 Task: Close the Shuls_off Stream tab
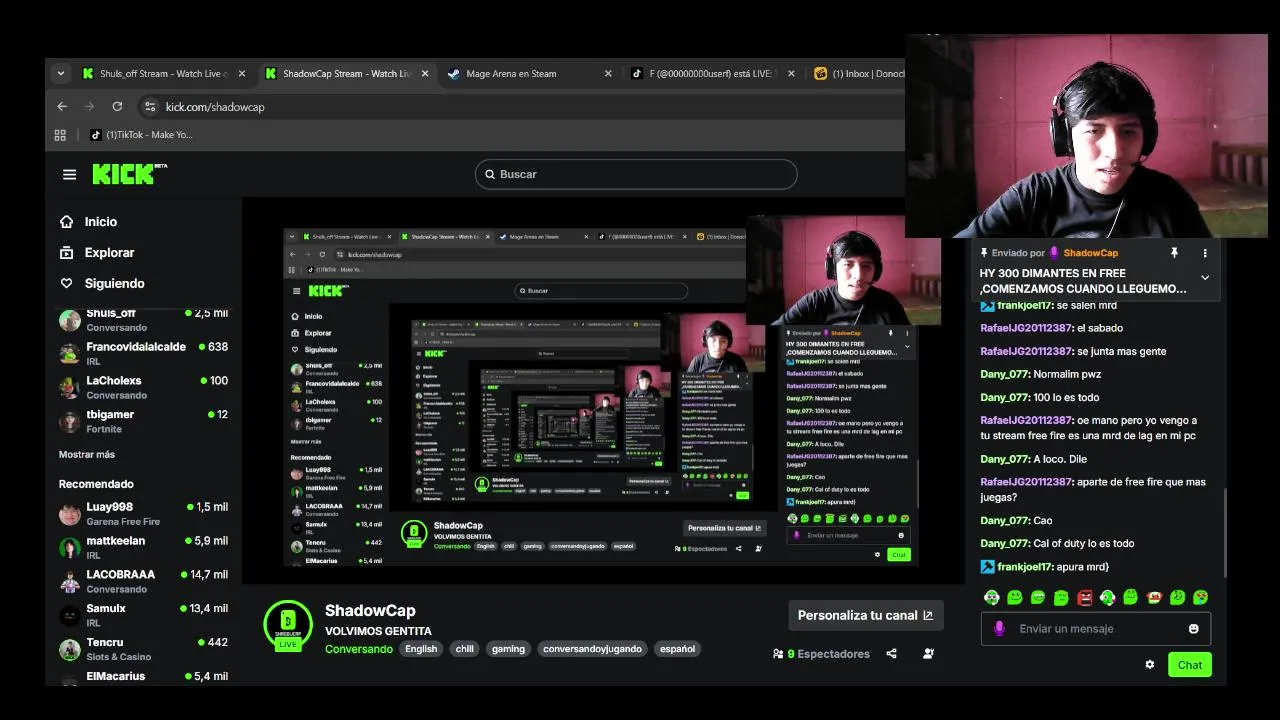coord(242,73)
